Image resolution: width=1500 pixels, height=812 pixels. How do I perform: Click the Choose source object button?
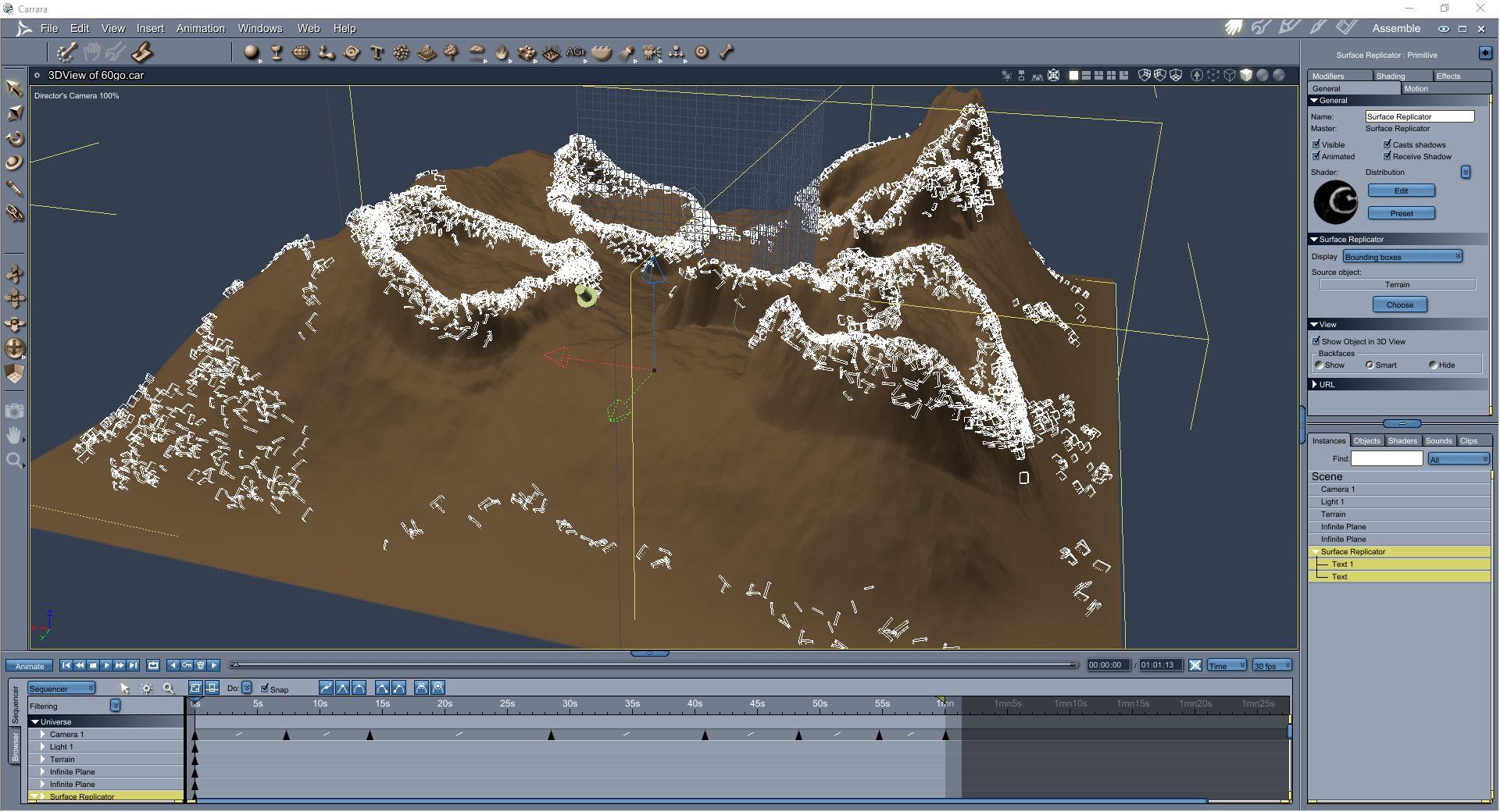pyautogui.click(x=1400, y=304)
